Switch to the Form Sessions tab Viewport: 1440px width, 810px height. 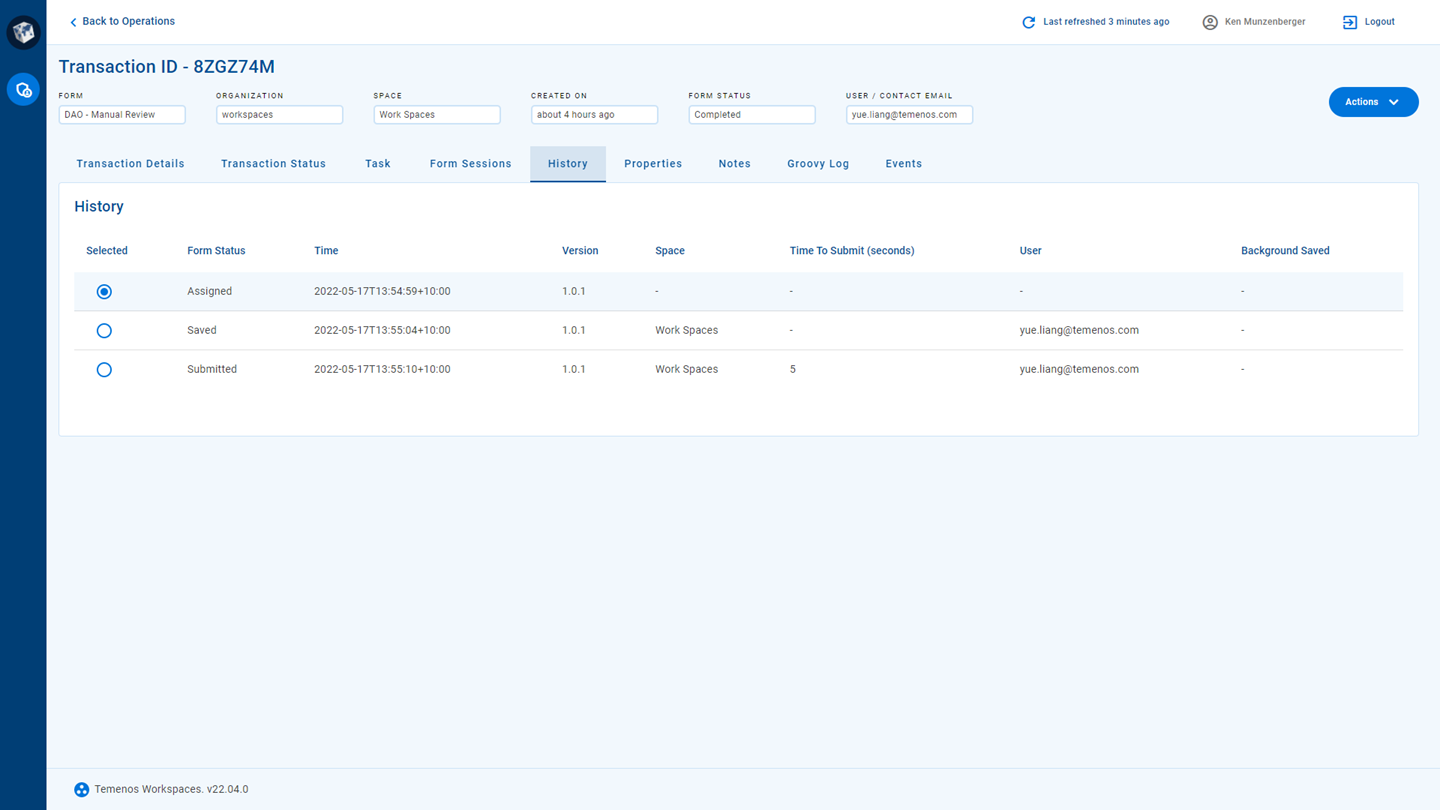point(470,164)
